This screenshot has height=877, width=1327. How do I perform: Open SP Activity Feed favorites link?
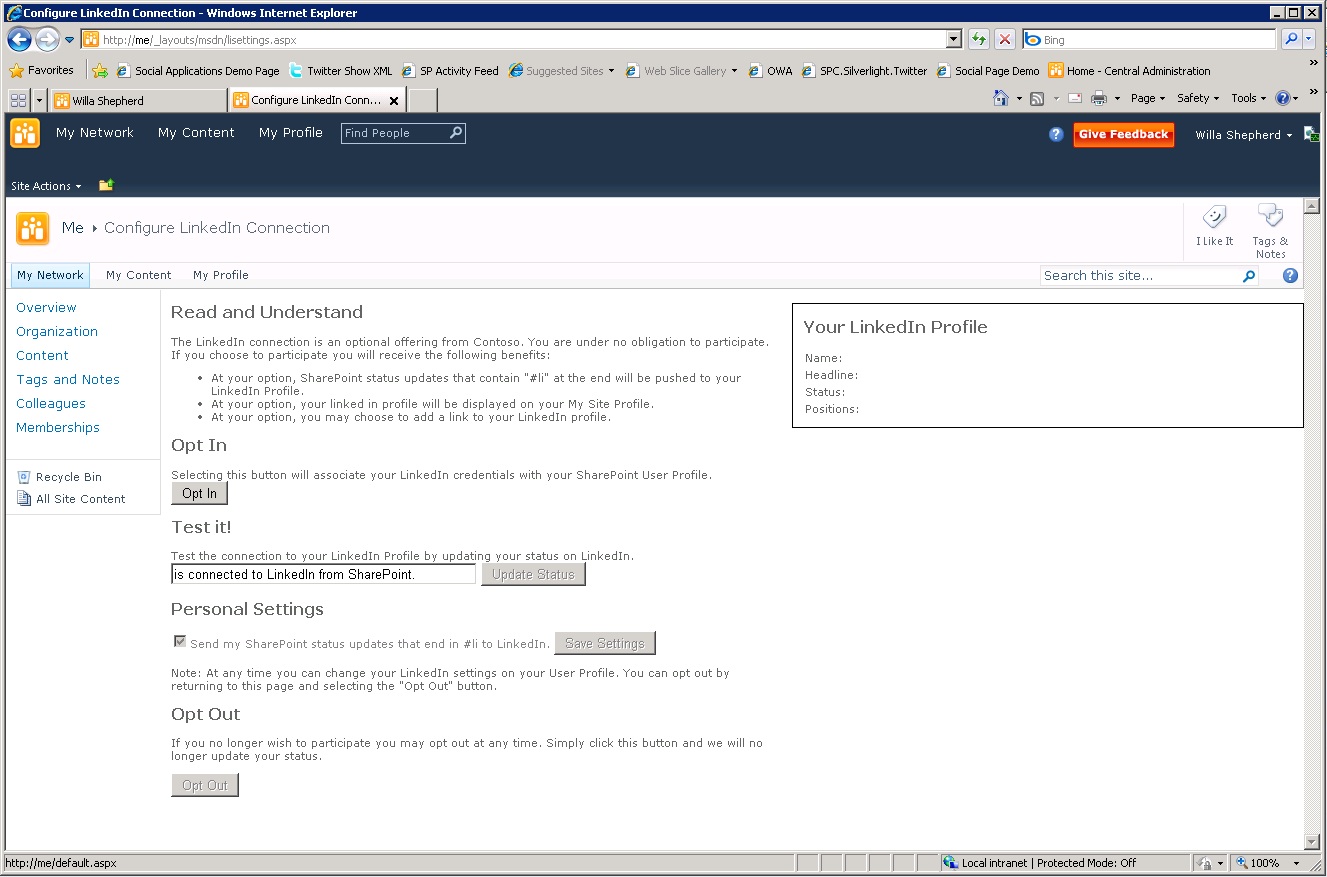pos(450,71)
